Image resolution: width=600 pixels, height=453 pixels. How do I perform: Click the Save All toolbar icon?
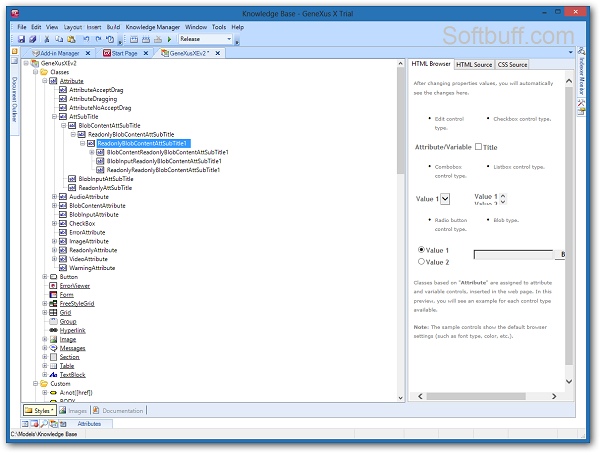33,39
